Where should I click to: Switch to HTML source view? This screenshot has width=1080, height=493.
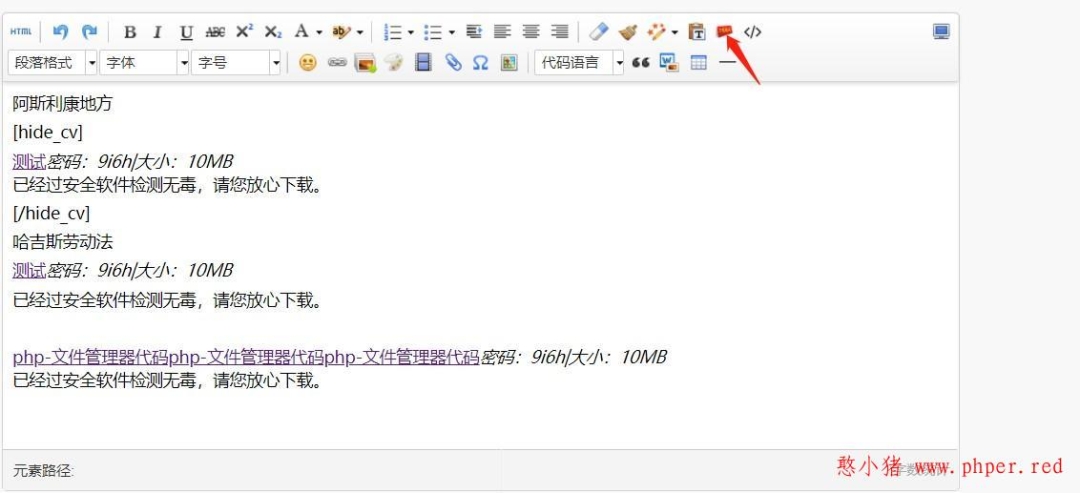pyautogui.click(x=21, y=32)
